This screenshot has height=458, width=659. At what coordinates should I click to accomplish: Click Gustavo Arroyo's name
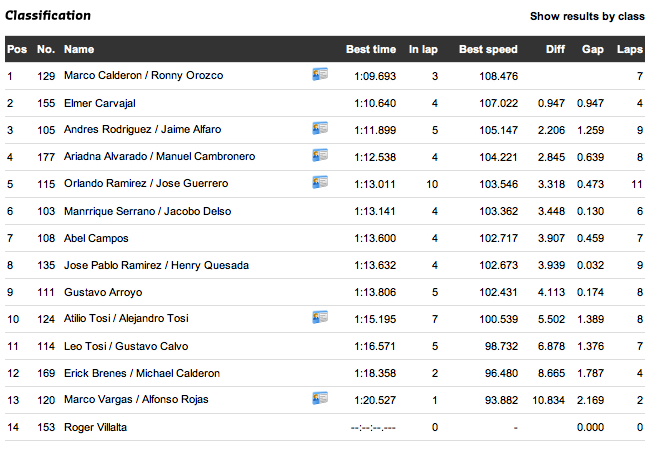(103, 292)
